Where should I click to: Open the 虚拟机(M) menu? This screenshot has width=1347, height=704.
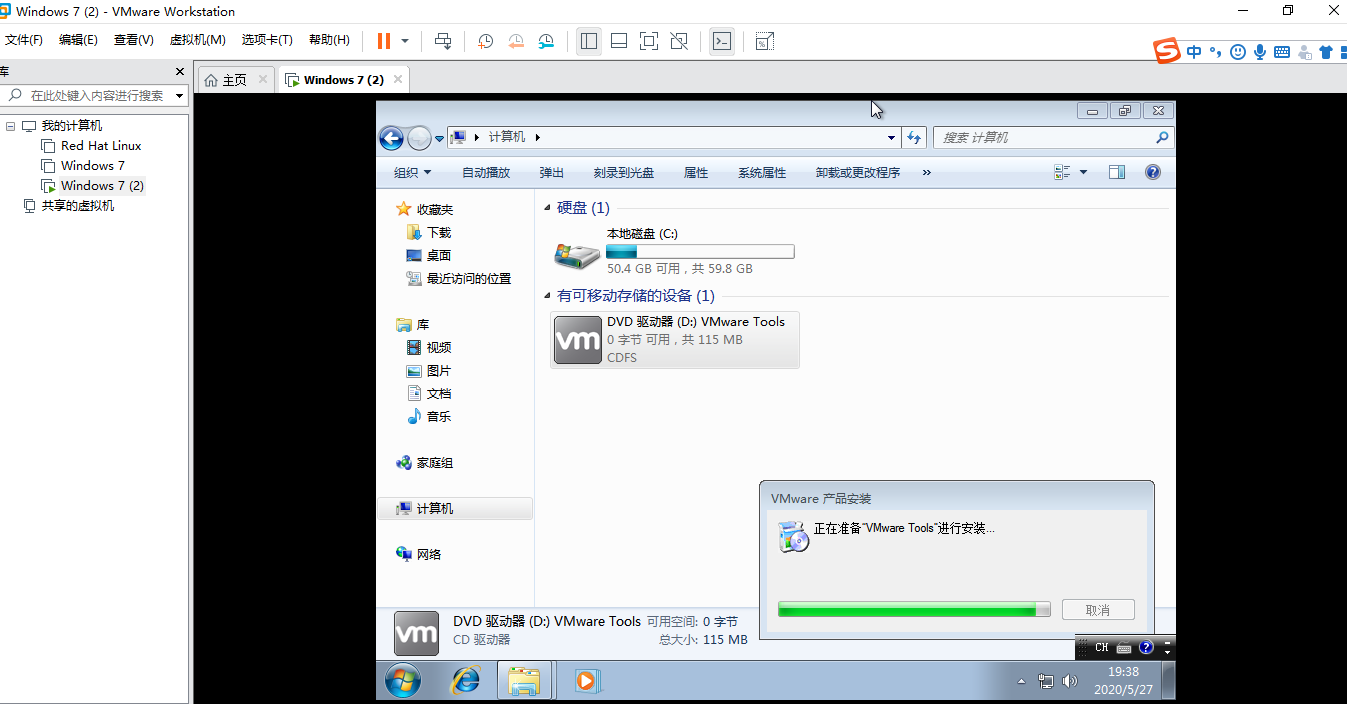[197, 40]
